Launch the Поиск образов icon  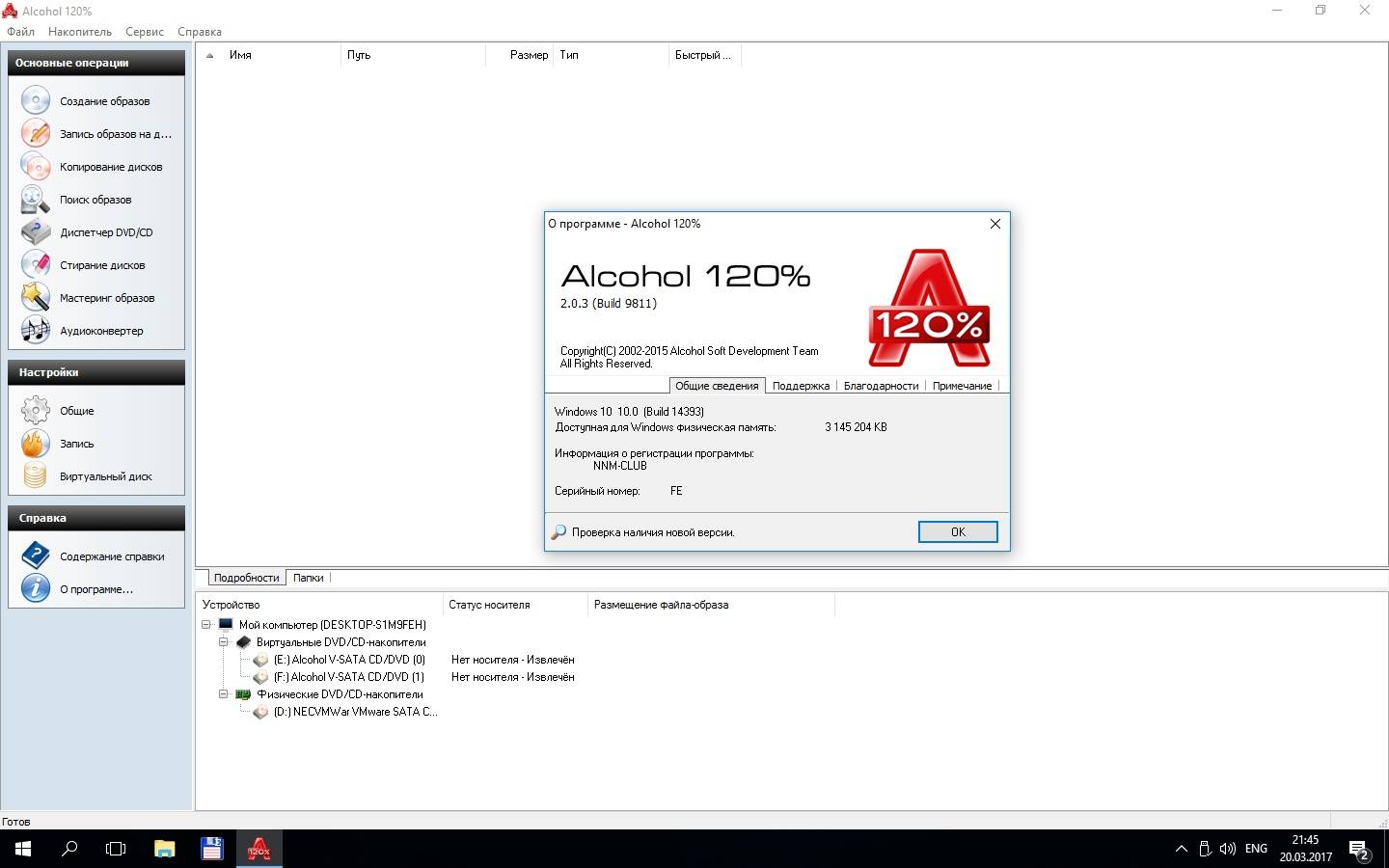point(36,200)
